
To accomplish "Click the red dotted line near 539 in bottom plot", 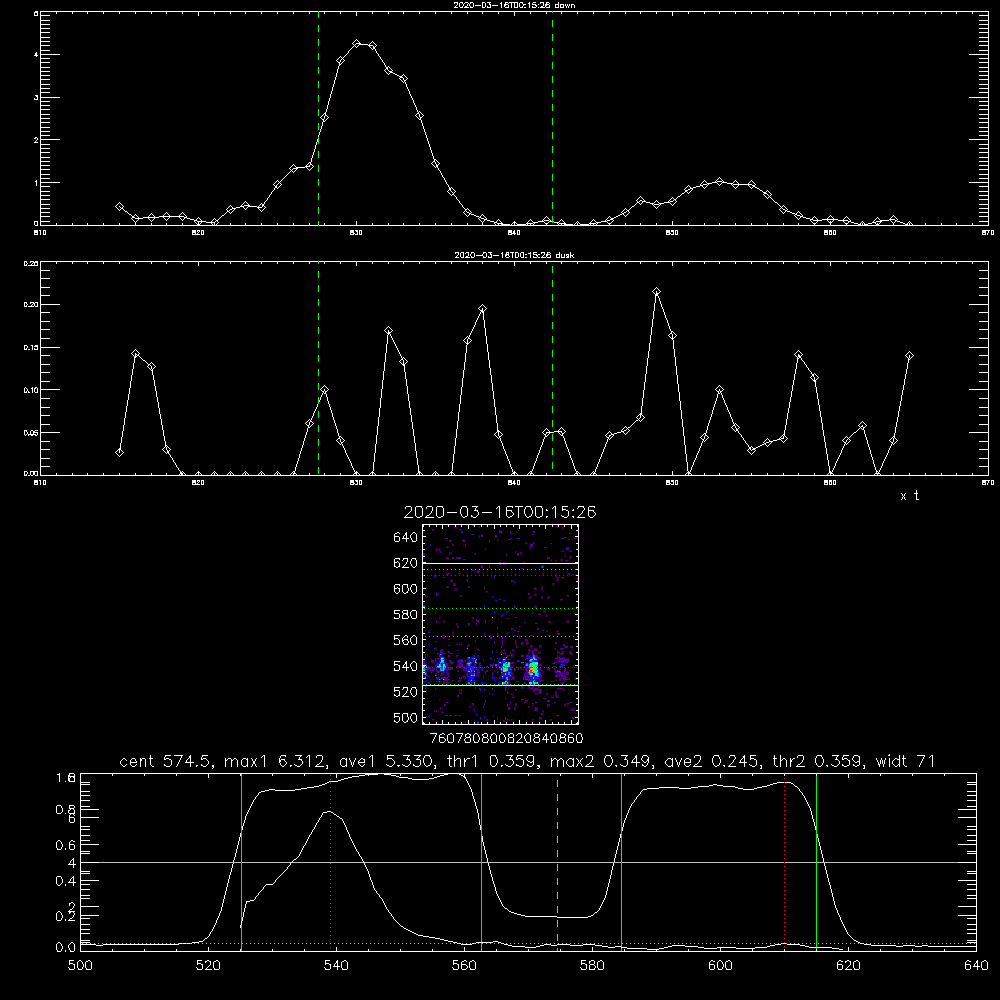I will 330,861.
